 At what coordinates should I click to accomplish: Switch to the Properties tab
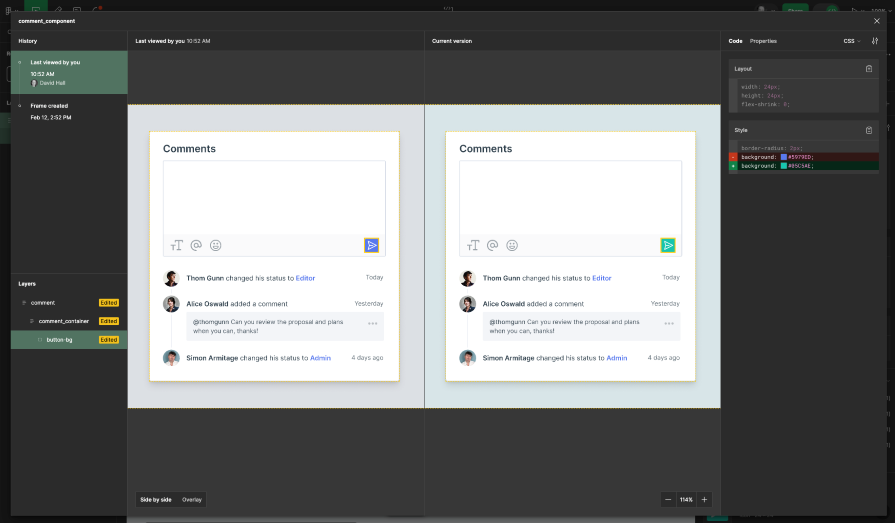click(x=763, y=41)
